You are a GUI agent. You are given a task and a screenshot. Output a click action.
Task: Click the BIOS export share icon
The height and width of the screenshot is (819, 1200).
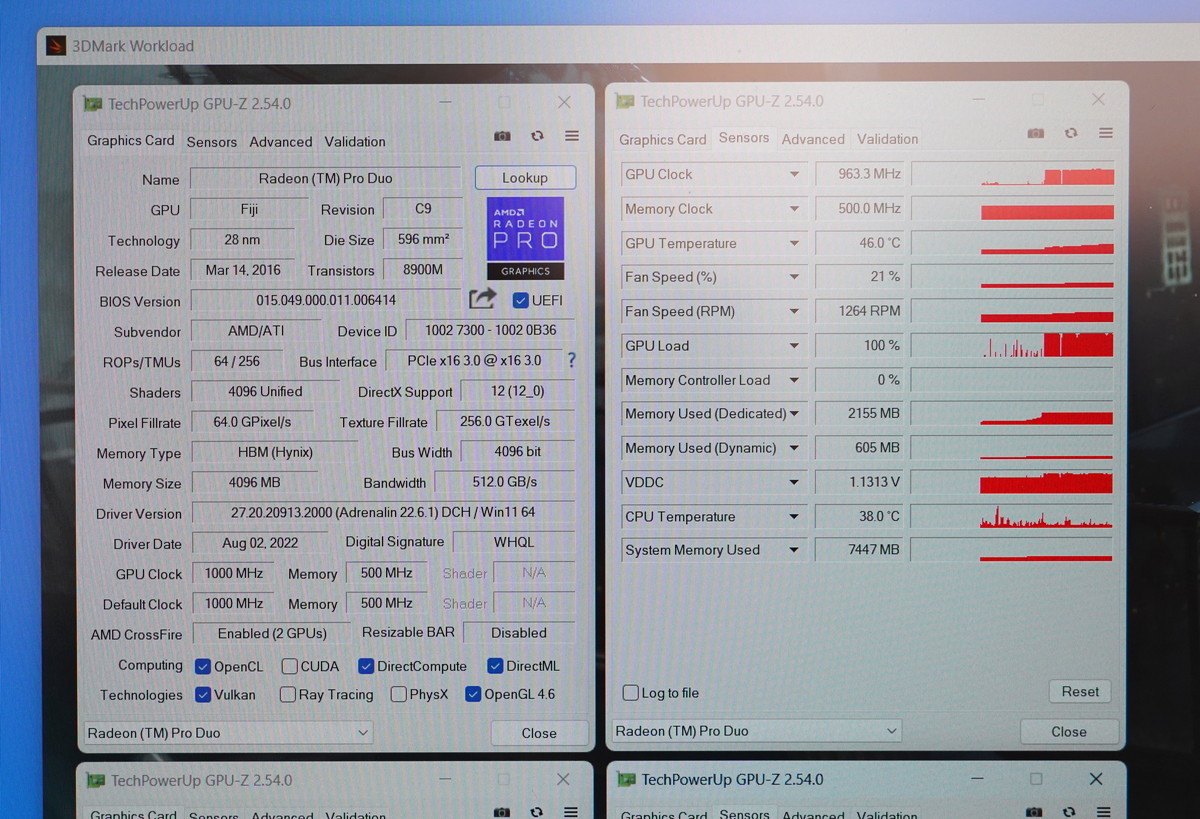click(x=482, y=298)
